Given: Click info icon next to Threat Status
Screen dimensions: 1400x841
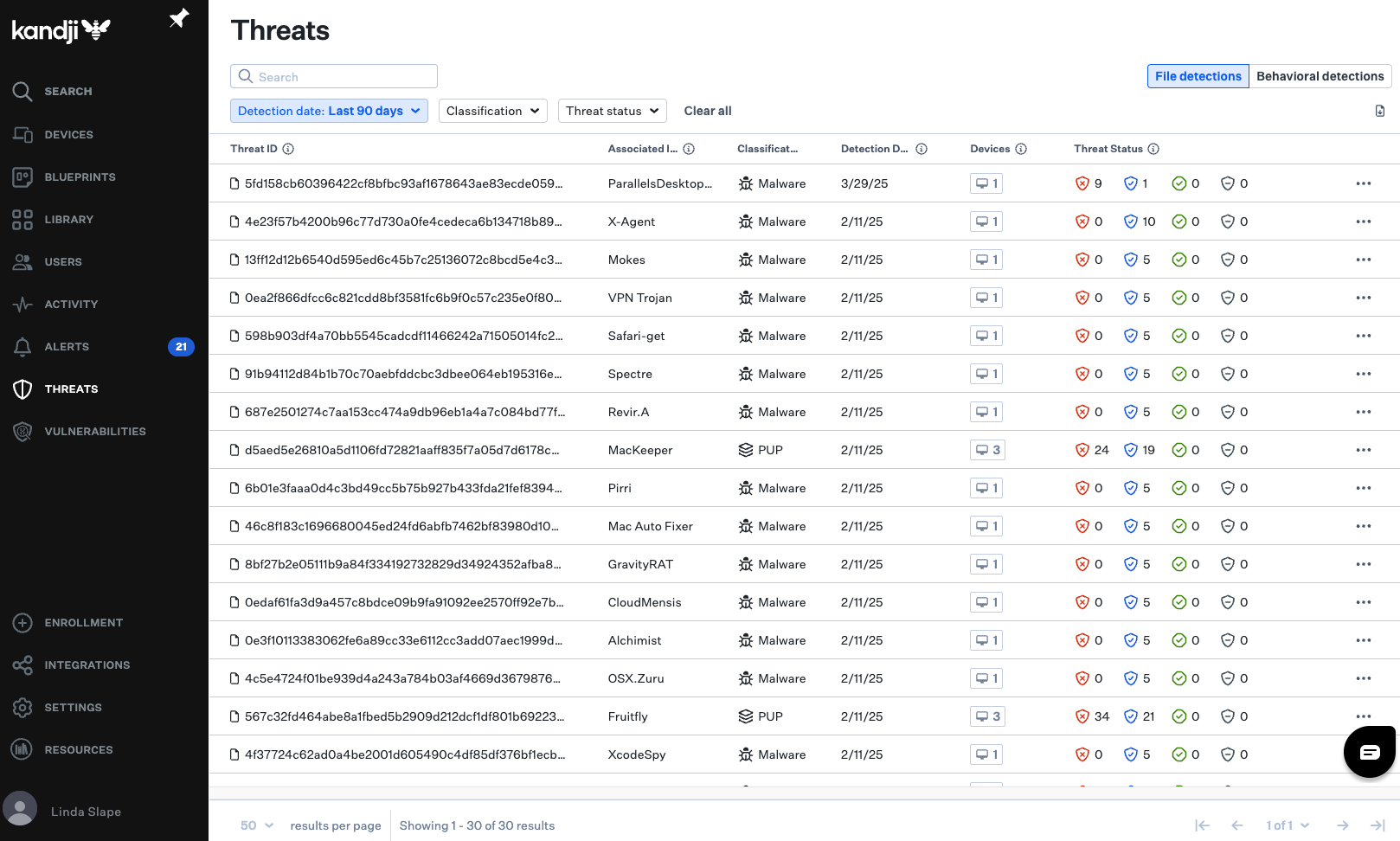Looking at the screenshot, I should coord(1153,149).
